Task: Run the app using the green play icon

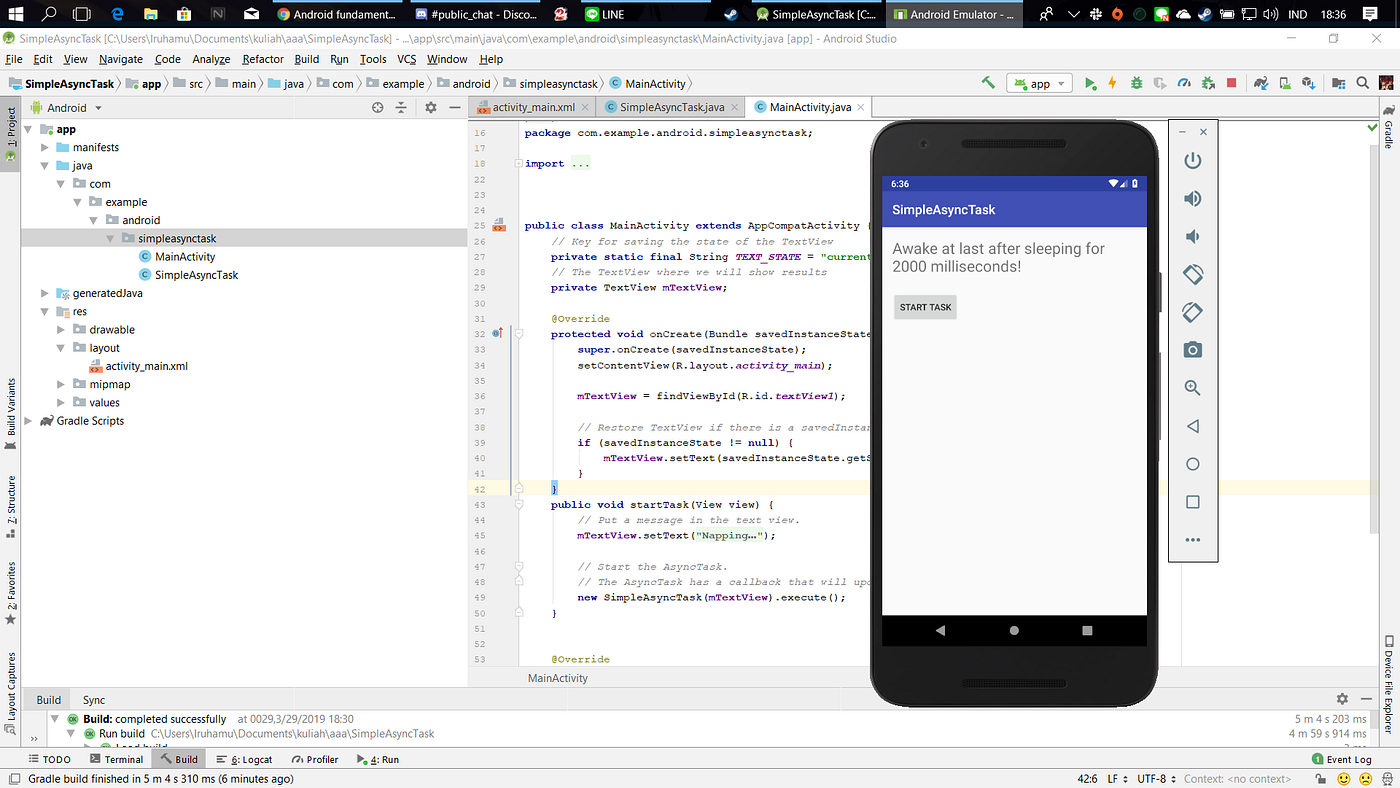Action: click(x=1091, y=83)
